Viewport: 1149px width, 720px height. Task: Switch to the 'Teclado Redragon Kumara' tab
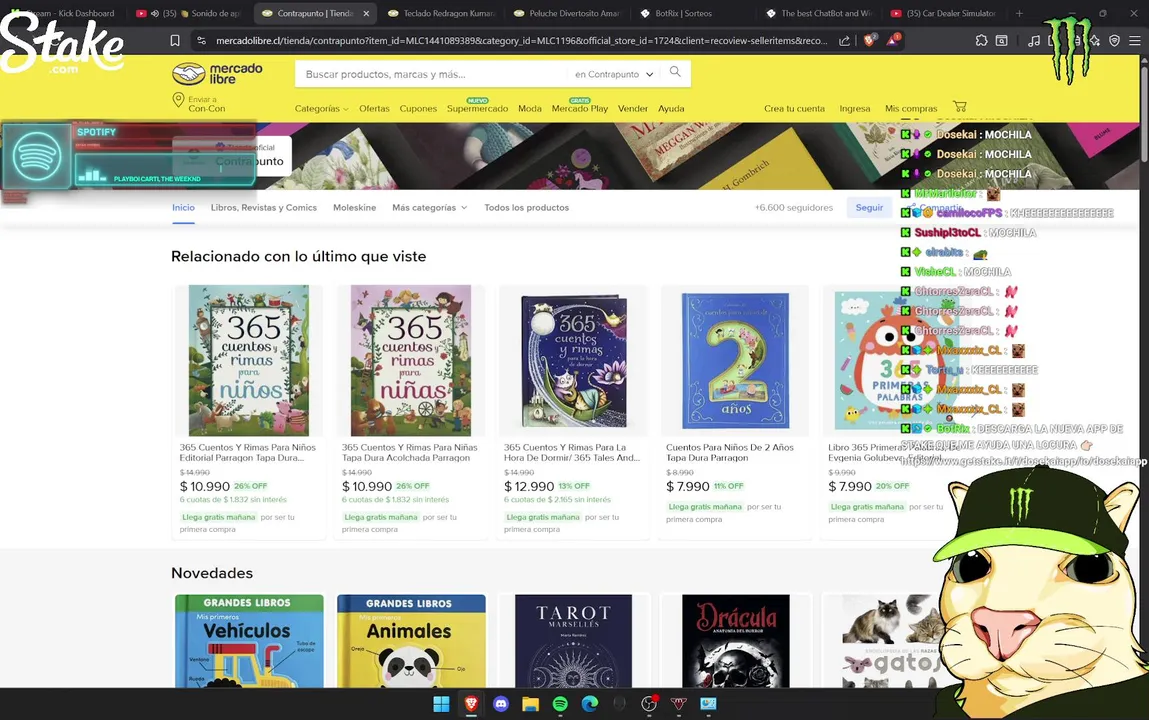click(443, 13)
